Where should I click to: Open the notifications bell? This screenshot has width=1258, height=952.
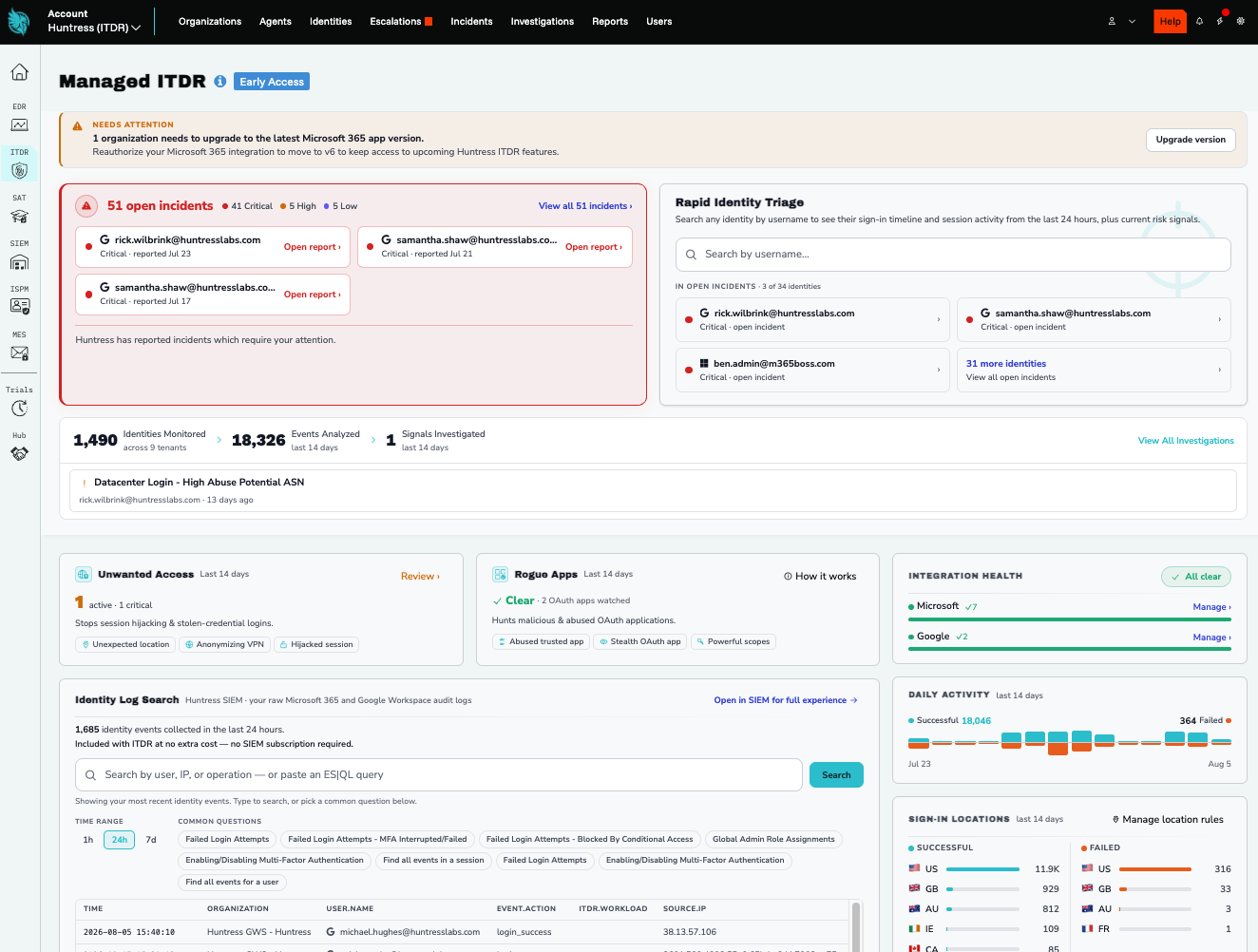pyautogui.click(x=1199, y=21)
